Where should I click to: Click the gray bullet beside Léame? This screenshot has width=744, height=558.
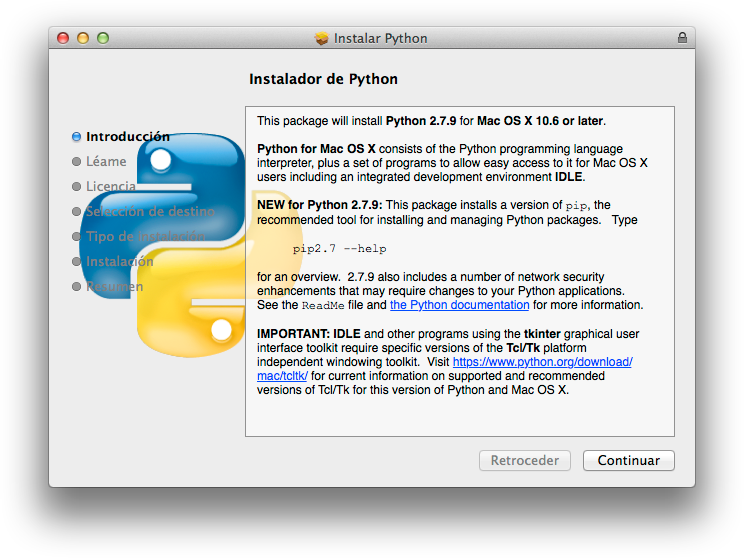(x=76, y=161)
